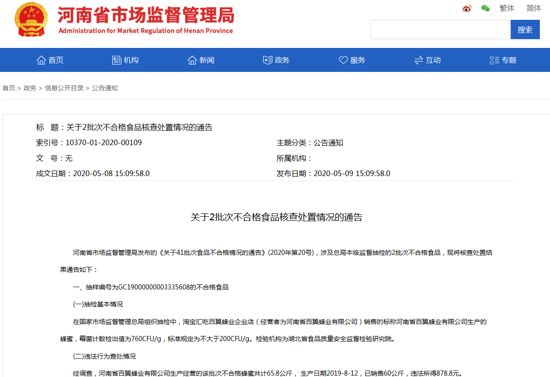Open the 首页 navigation item
This screenshot has width=550, height=377.
55,60
